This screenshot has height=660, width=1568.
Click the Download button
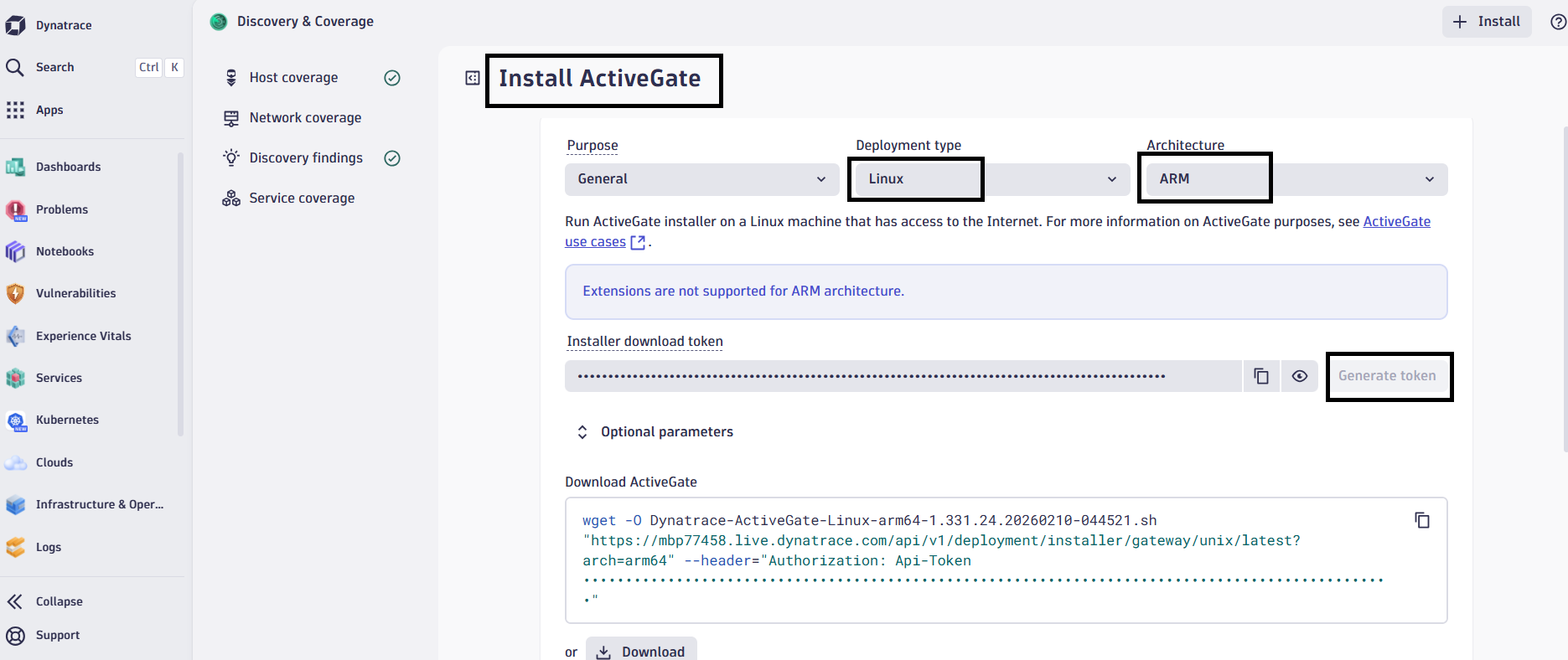pyautogui.click(x=641, y=651)
